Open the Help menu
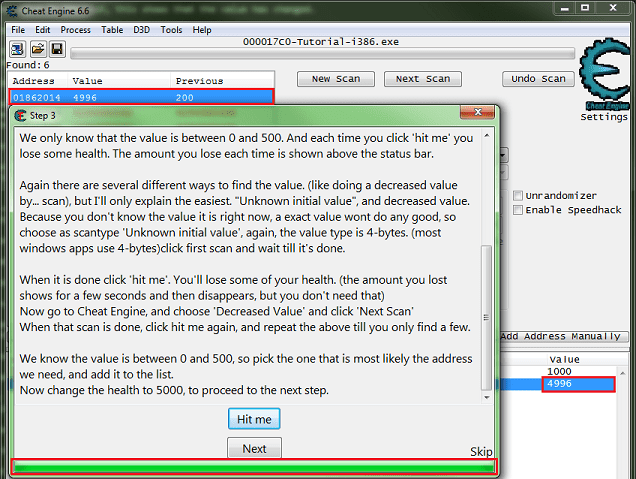This screenshot has width=636, height=479. [x=202, y=30]
